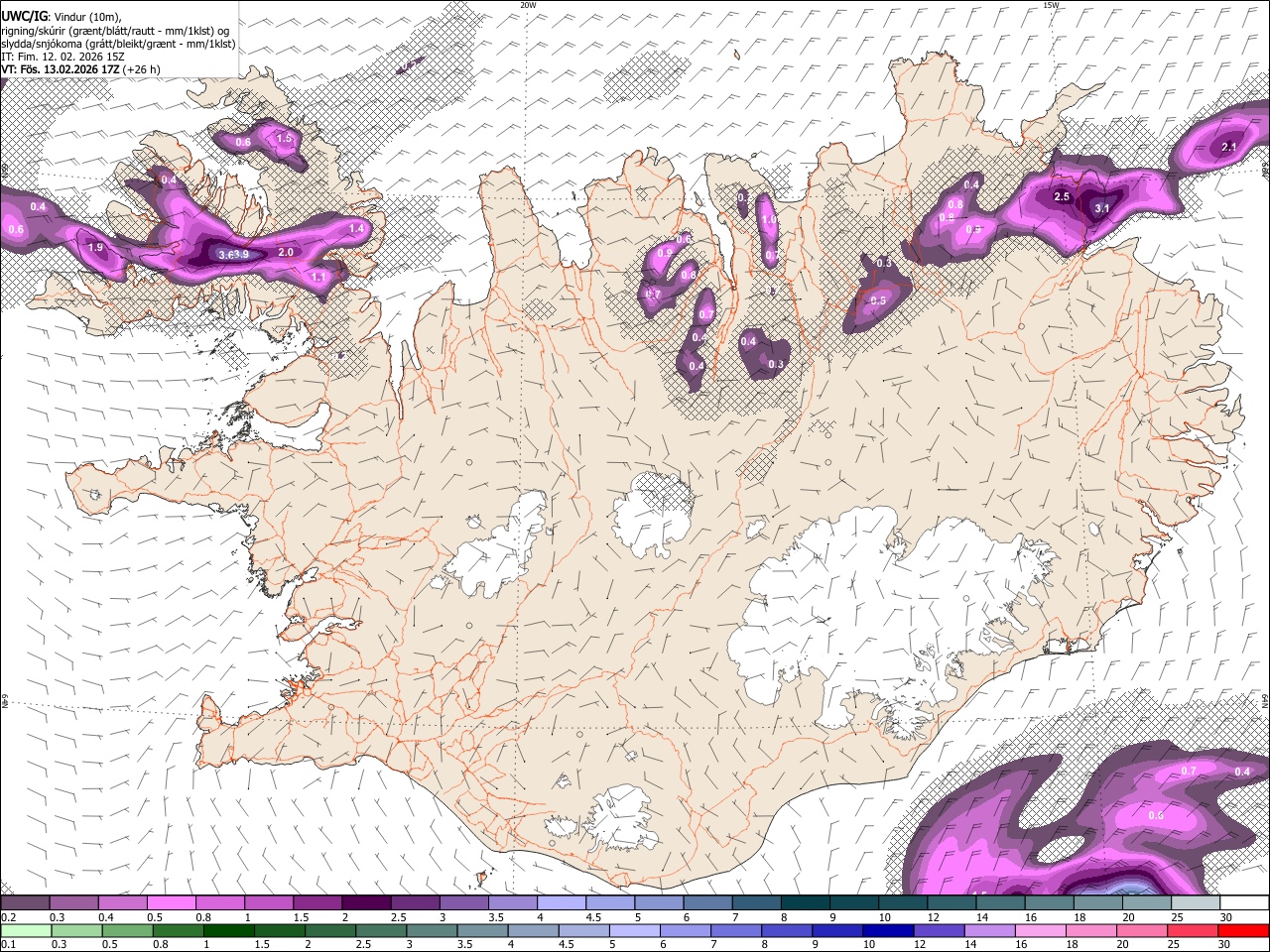Click upper legend lavender swatch at 4

click(561, 903)
